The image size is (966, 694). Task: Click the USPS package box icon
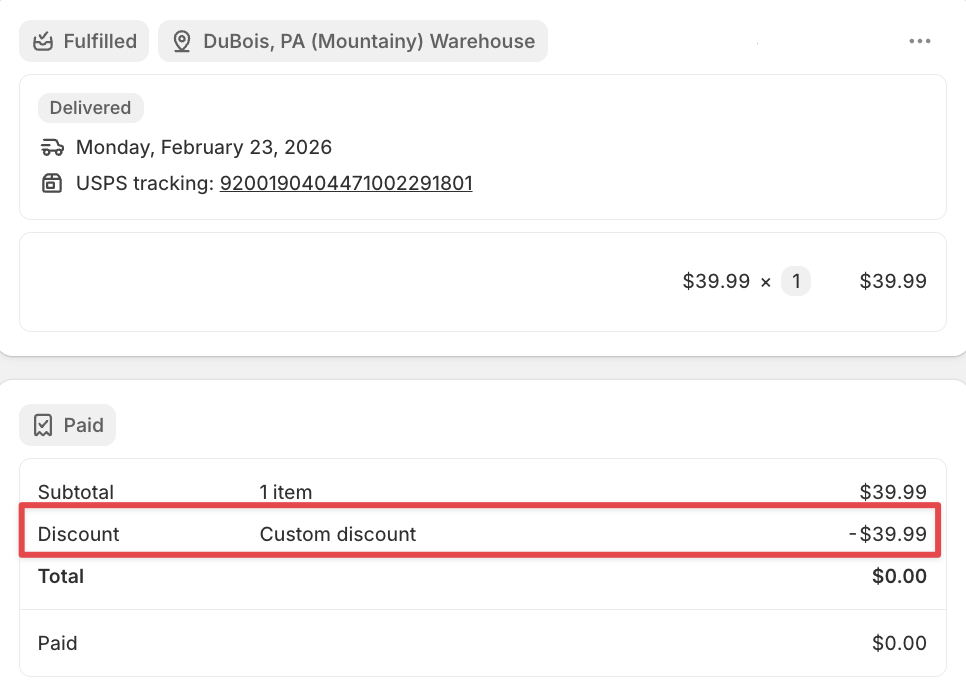[52, 183]
